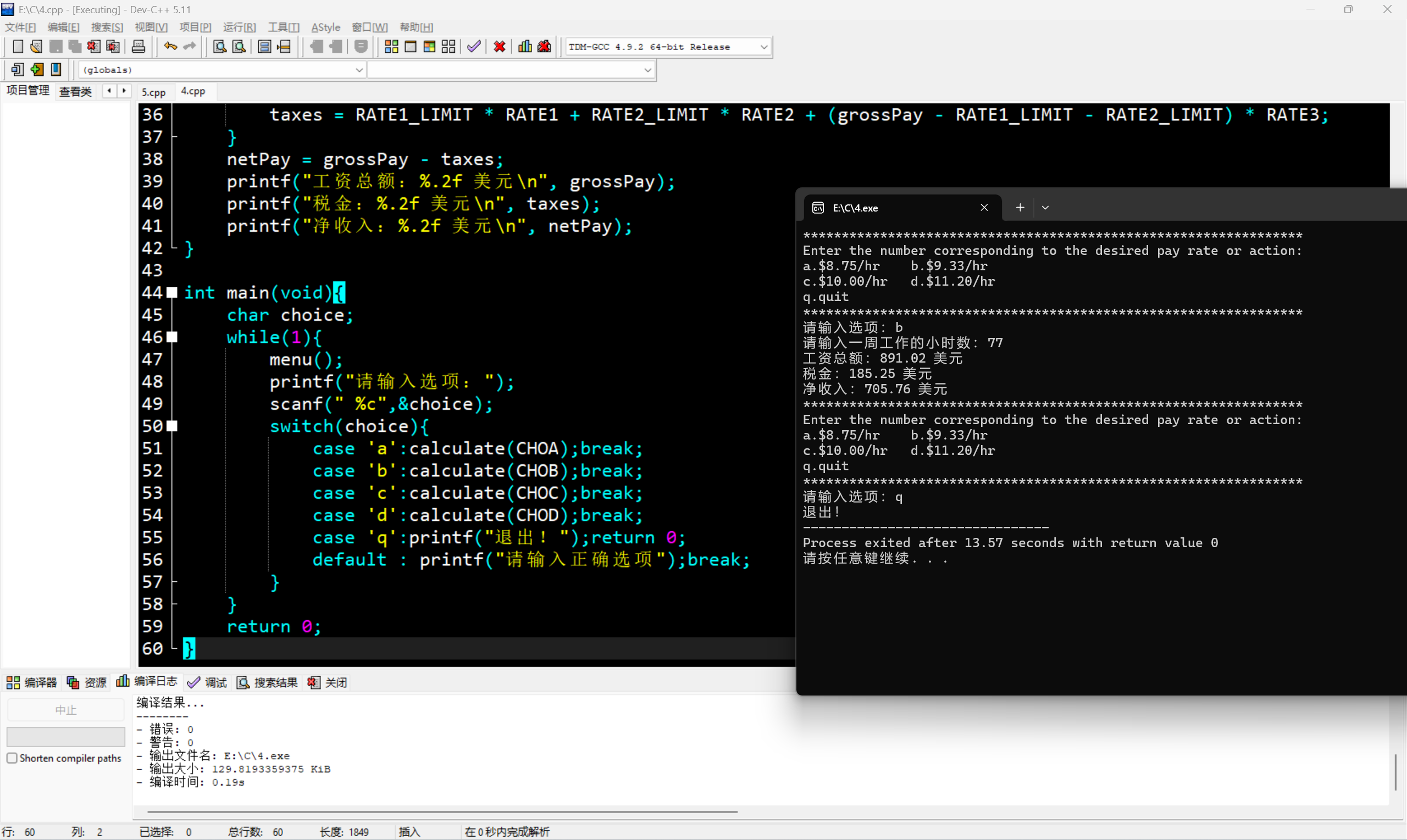Collapse the main function fold marker
Screen dimensions: 1407x840
pyautogui.click(x=172, y=293)
